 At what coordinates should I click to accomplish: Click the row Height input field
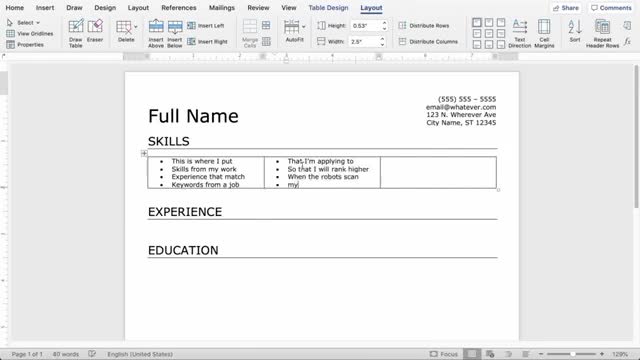pos(366,25)
